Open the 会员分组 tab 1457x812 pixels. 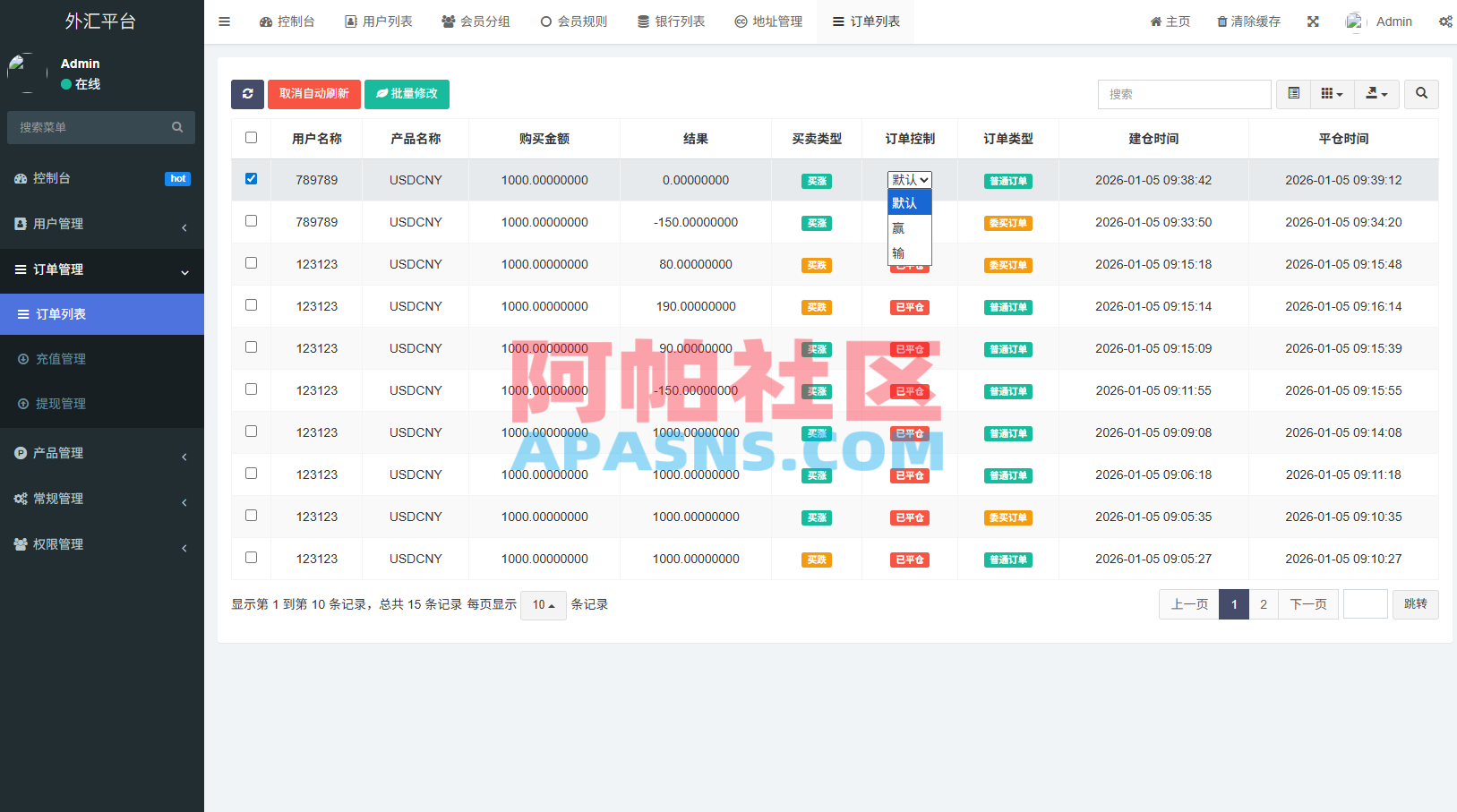[476, 21]
